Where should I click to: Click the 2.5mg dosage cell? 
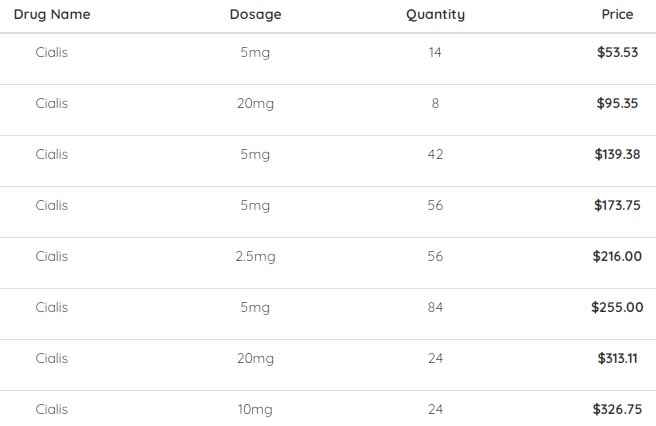point(255,257)
